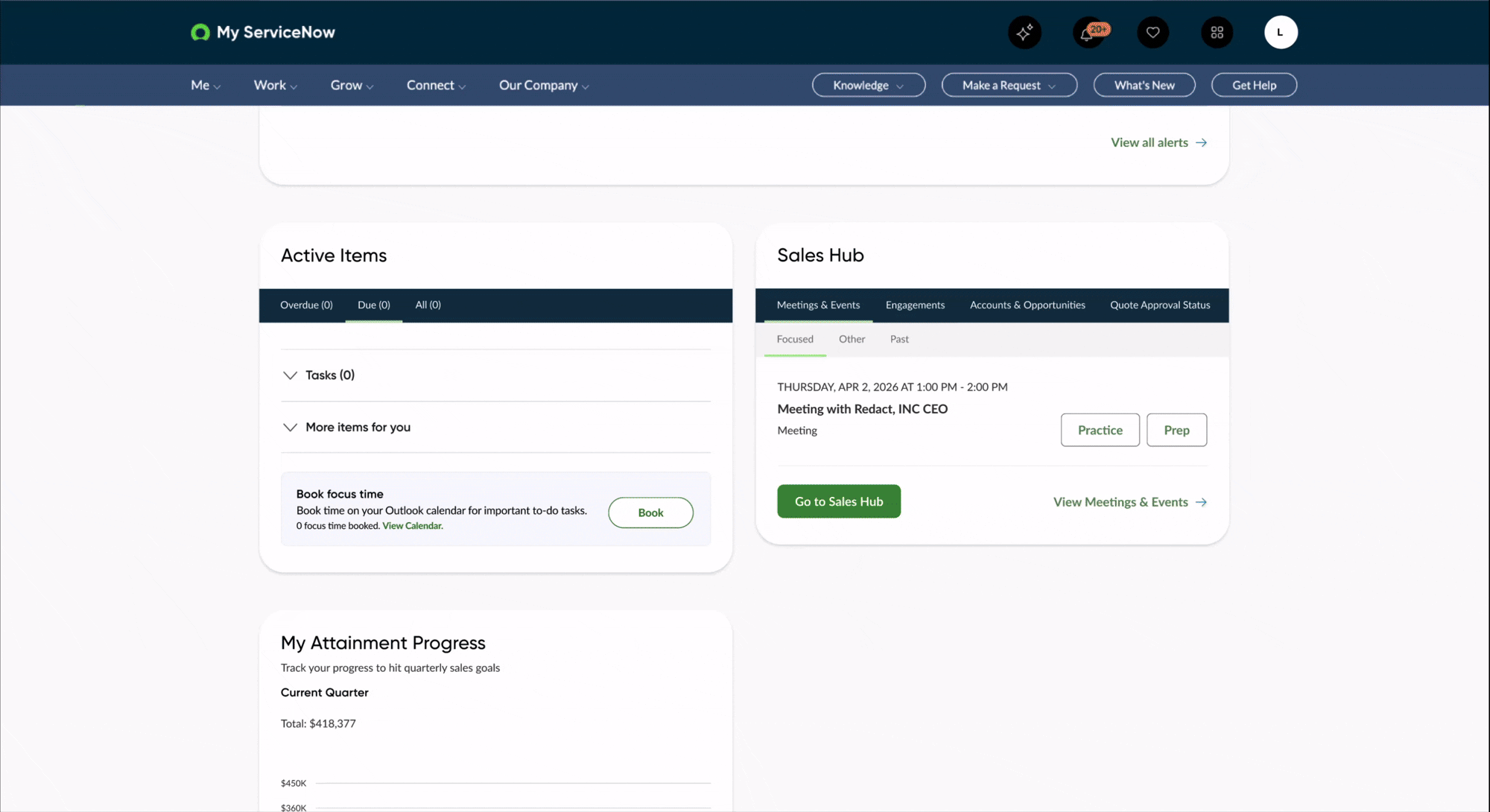Screen dimensions: 1490x812
Task: Open the app launcher grid icon
Action: point(1217,32)
